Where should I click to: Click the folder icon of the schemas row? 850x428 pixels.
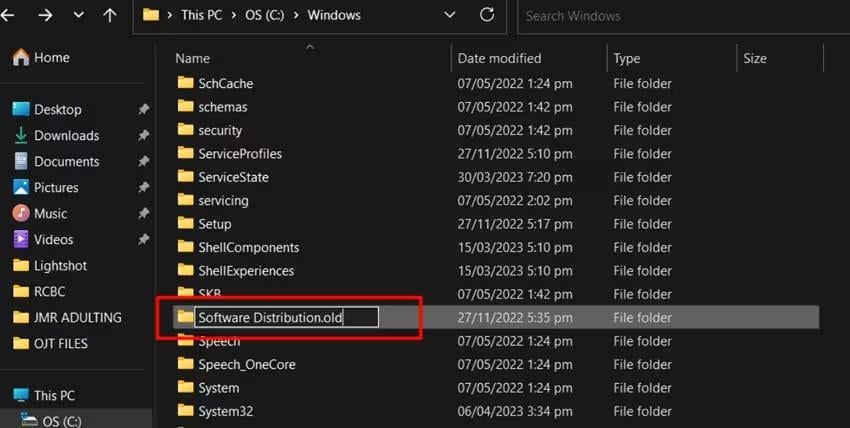(x=185, y=106)
